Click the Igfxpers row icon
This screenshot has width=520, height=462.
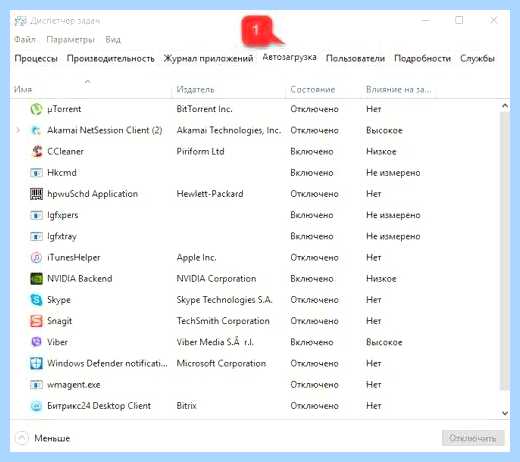pos(36,215)
